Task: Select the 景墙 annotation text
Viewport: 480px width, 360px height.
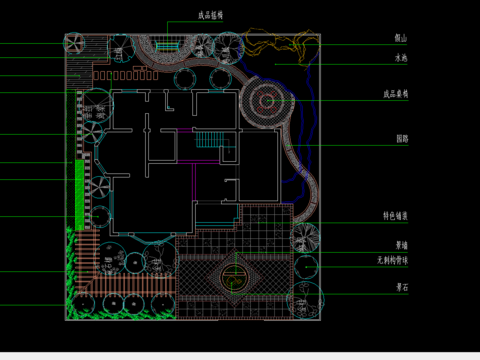Action: pos(402,246)
